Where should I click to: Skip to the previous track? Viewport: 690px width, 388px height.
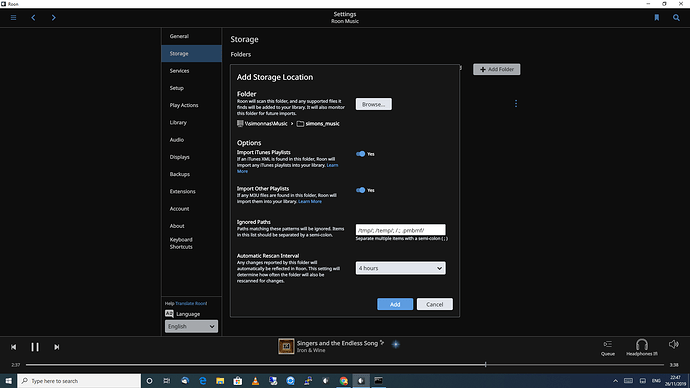coord(14,347)
